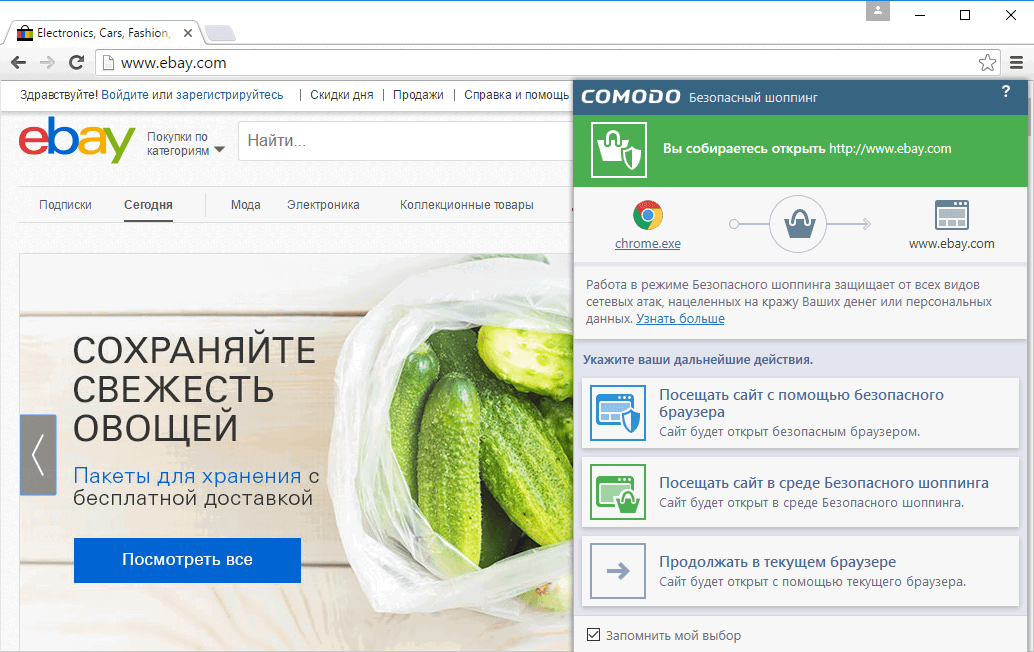Expand Покупки по категориям dropdown

[185, 144]
